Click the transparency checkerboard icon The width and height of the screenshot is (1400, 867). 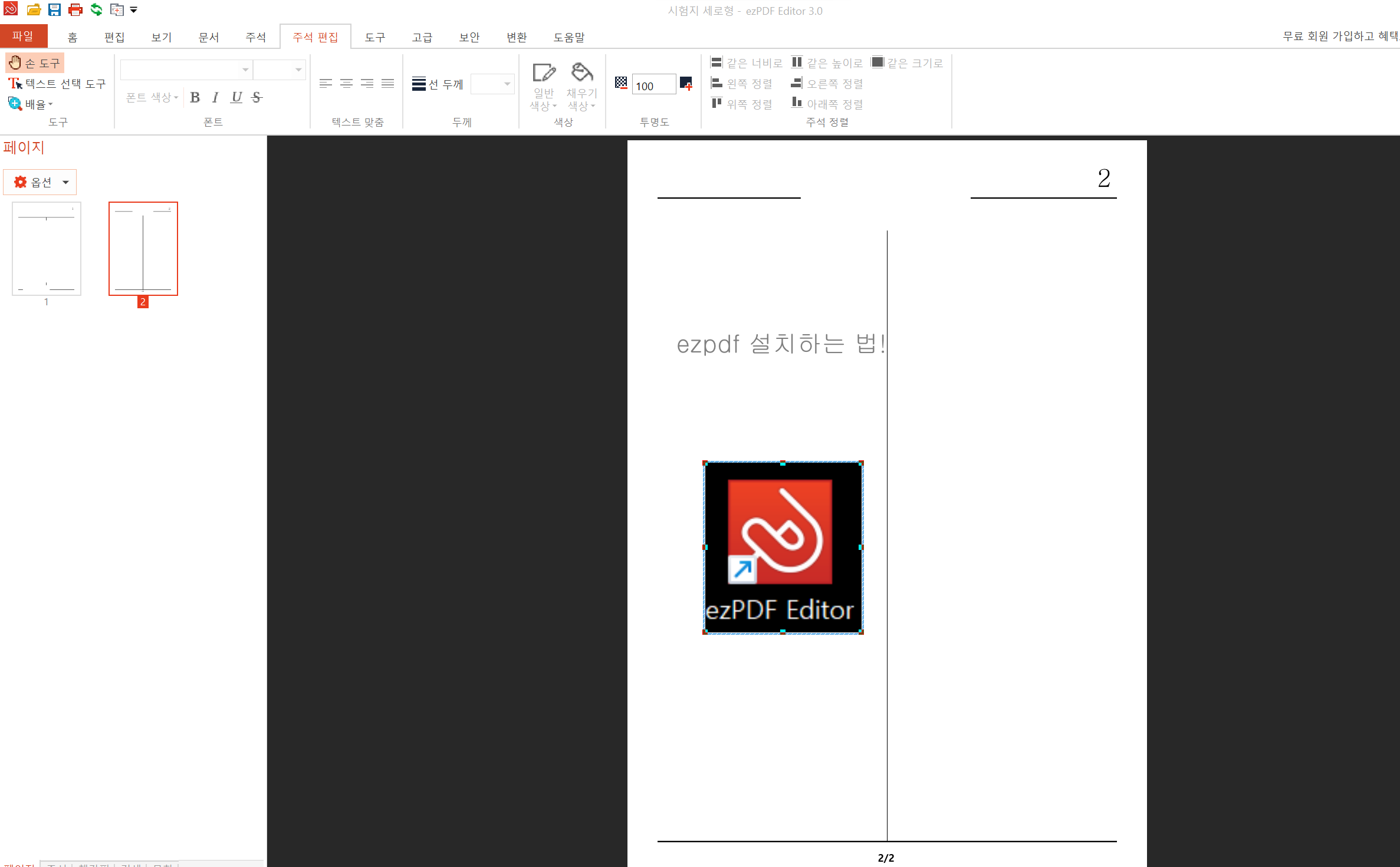pos(621,83)
